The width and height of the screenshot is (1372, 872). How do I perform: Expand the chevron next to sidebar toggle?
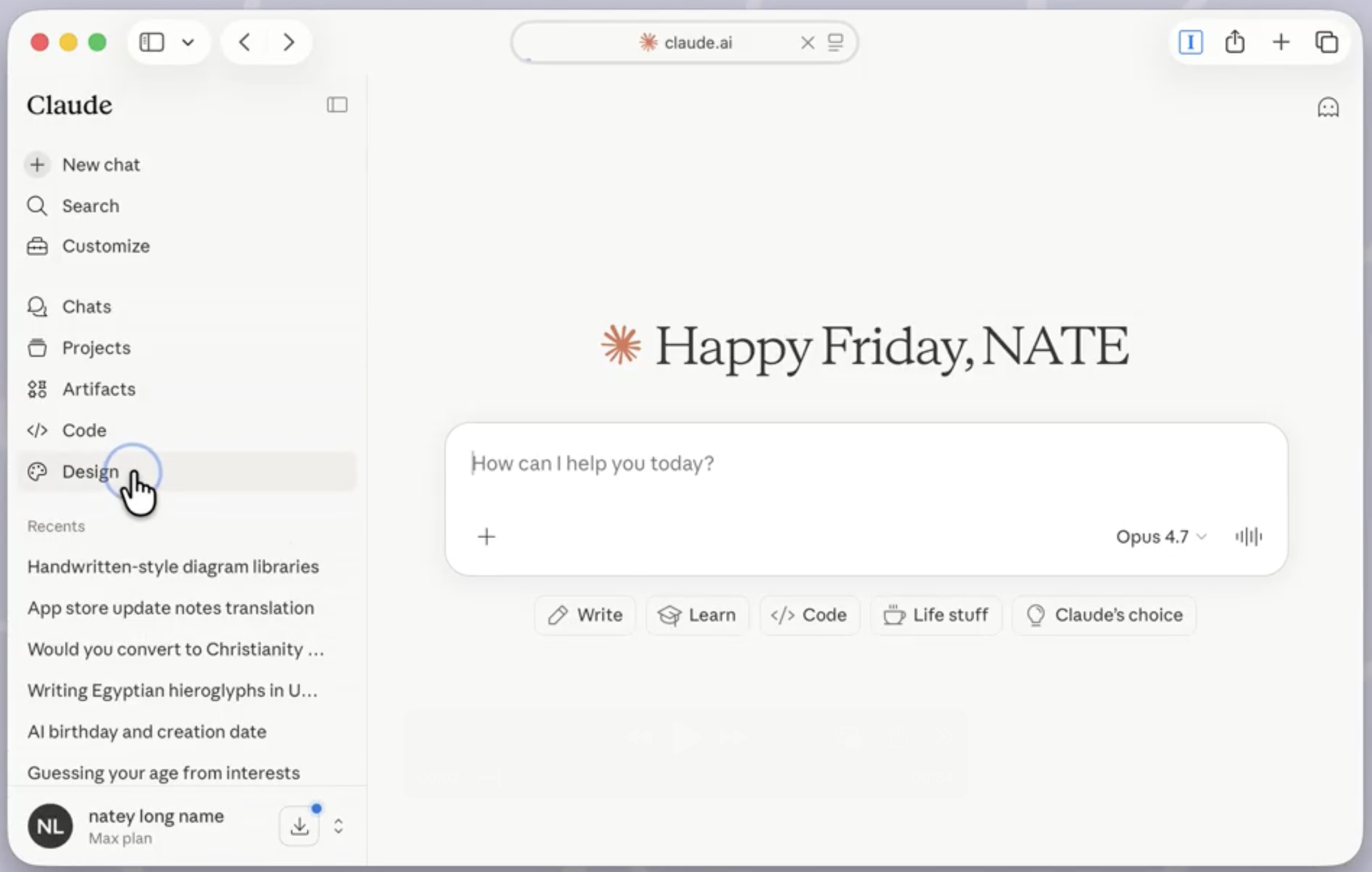point(189,42)
